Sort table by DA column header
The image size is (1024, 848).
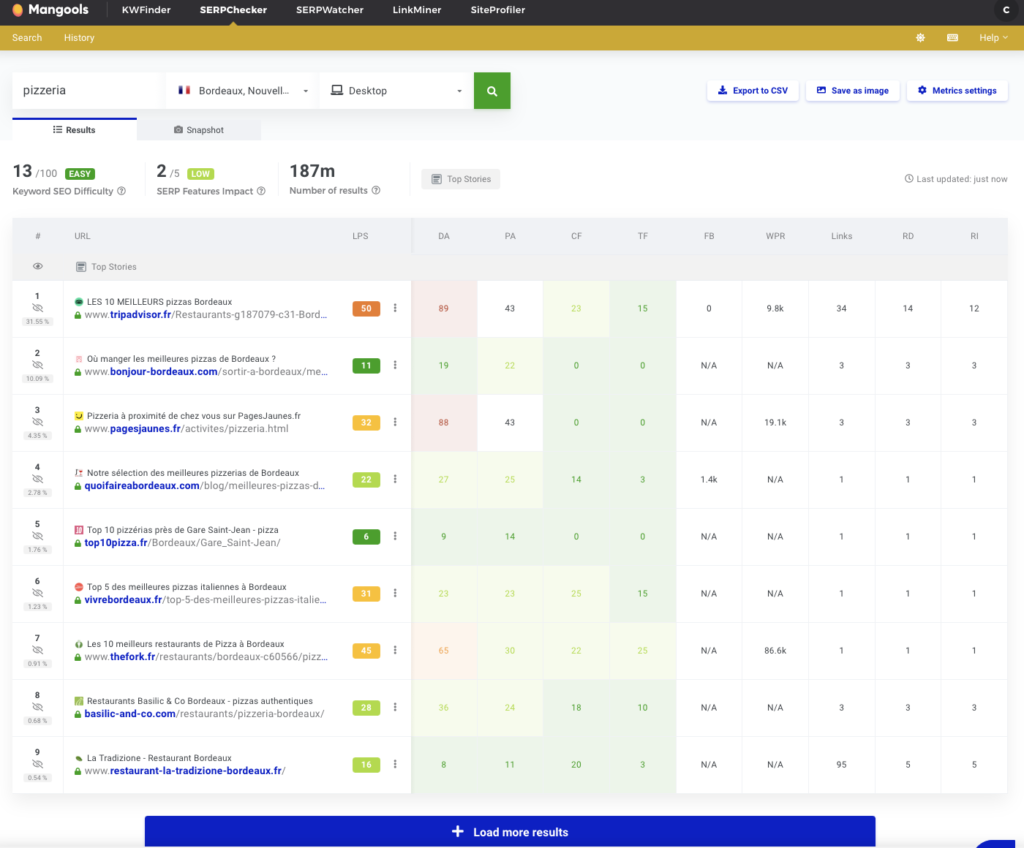coord(444,236)
